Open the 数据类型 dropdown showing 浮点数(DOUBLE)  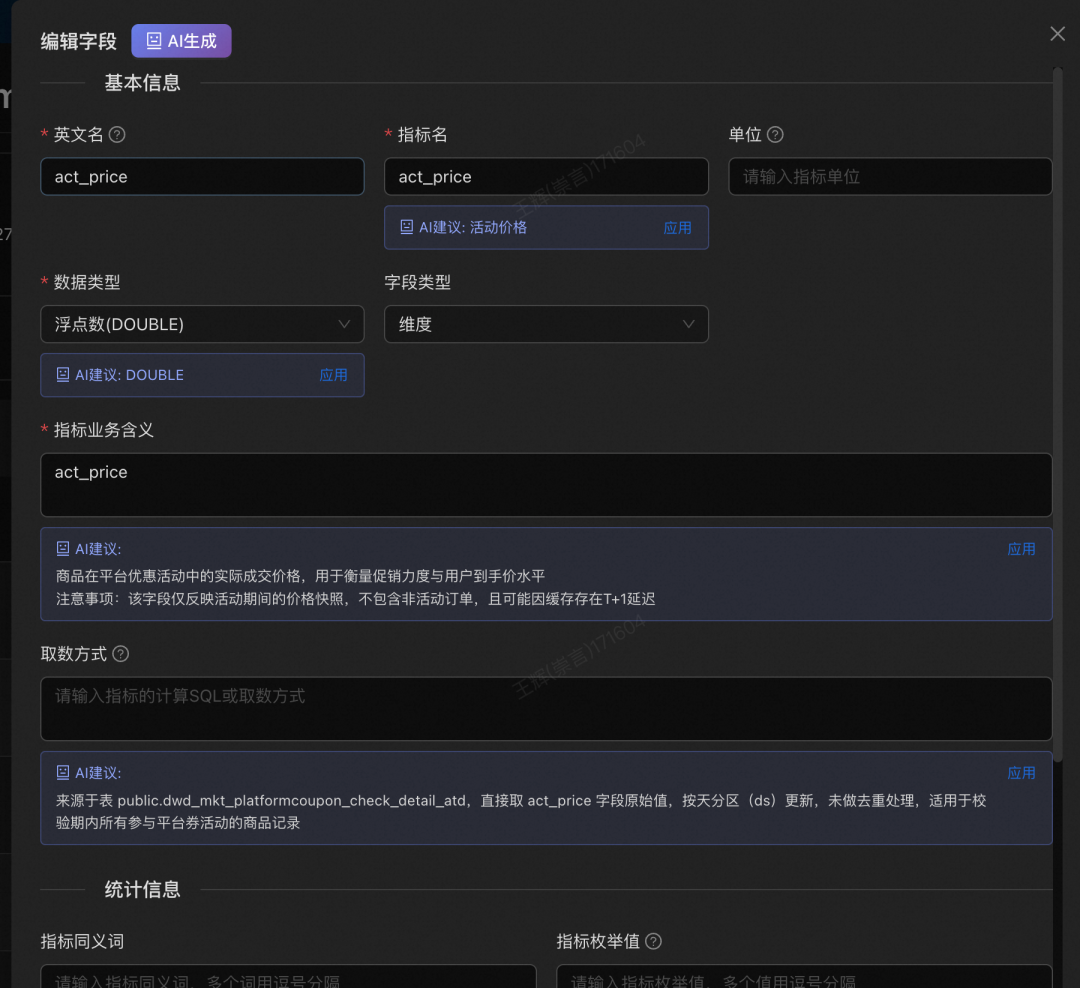tap(202, 324)
